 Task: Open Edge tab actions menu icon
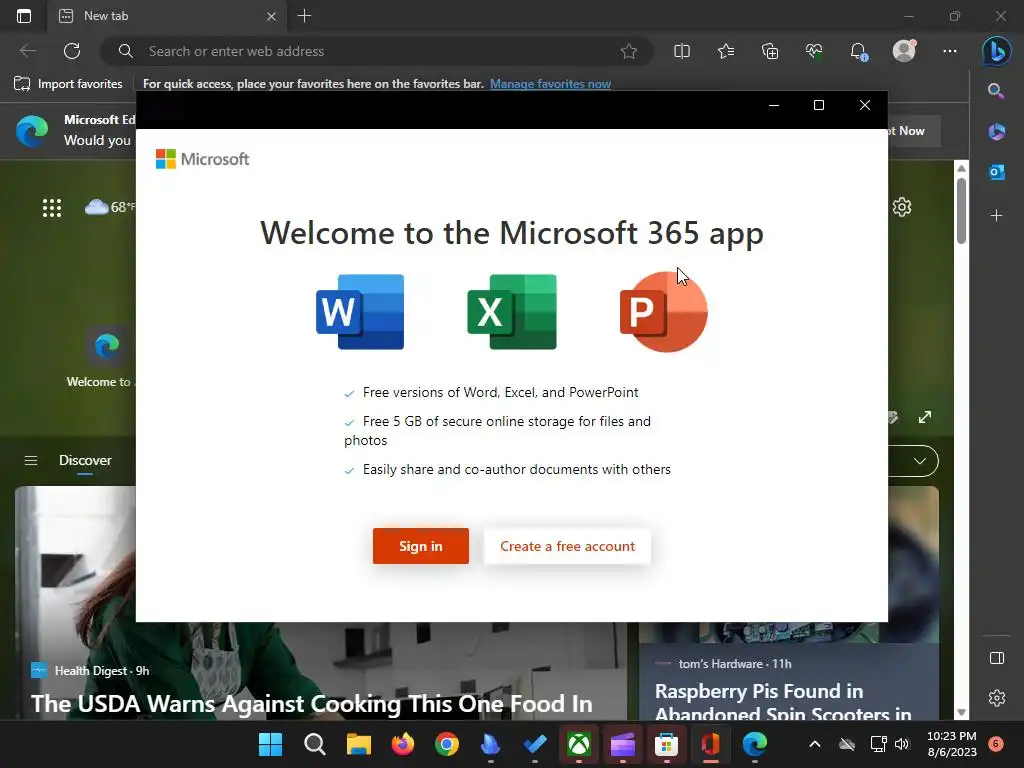pos(24,16)
